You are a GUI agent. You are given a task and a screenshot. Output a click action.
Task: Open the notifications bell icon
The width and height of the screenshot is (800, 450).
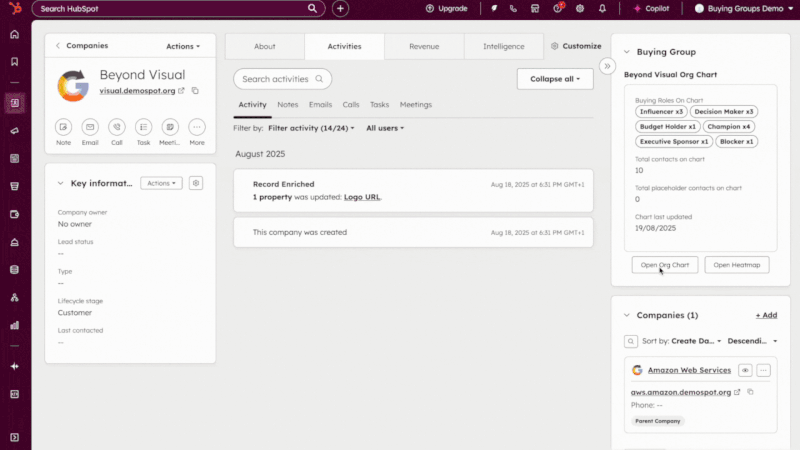pos(602,8)
